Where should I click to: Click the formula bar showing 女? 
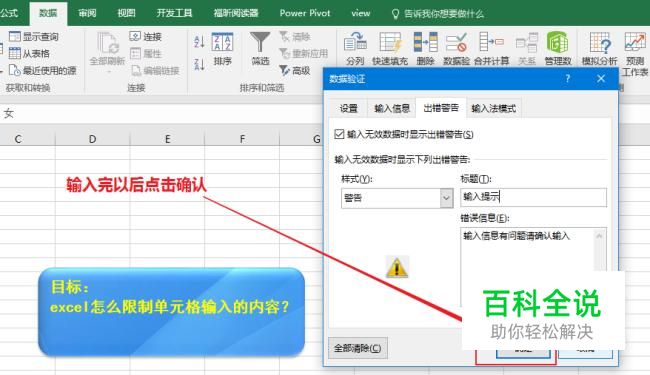[x=162, y=113]
